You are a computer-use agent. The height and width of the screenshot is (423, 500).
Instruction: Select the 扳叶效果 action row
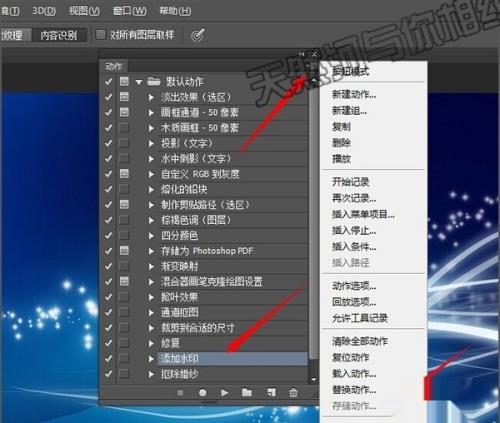233,297
